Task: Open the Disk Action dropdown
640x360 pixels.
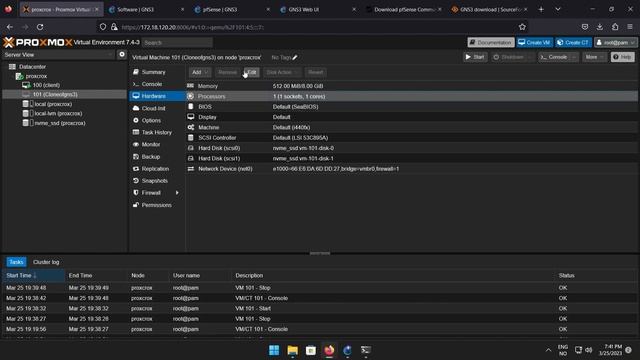Action: point(282,72)
